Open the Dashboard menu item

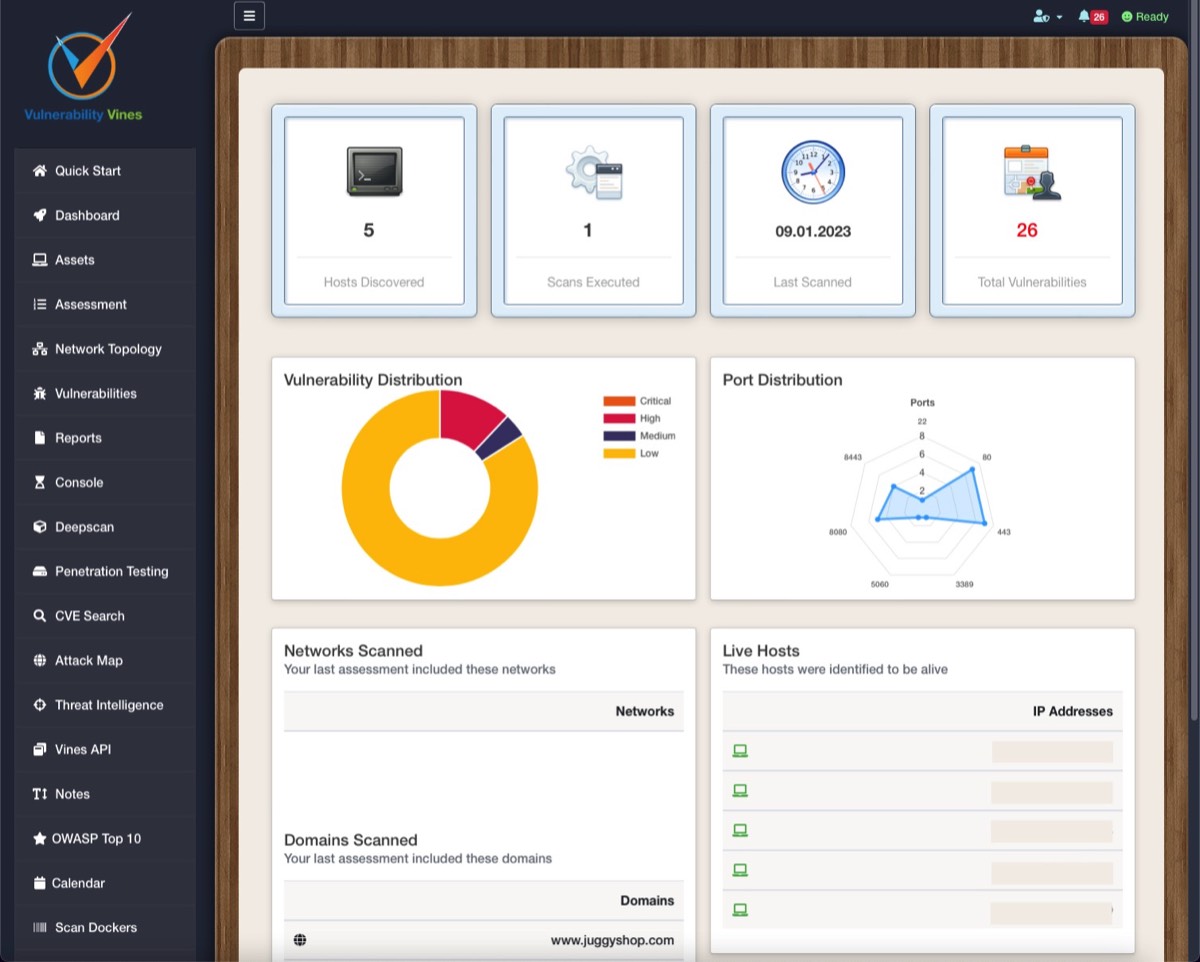(87, 215)
